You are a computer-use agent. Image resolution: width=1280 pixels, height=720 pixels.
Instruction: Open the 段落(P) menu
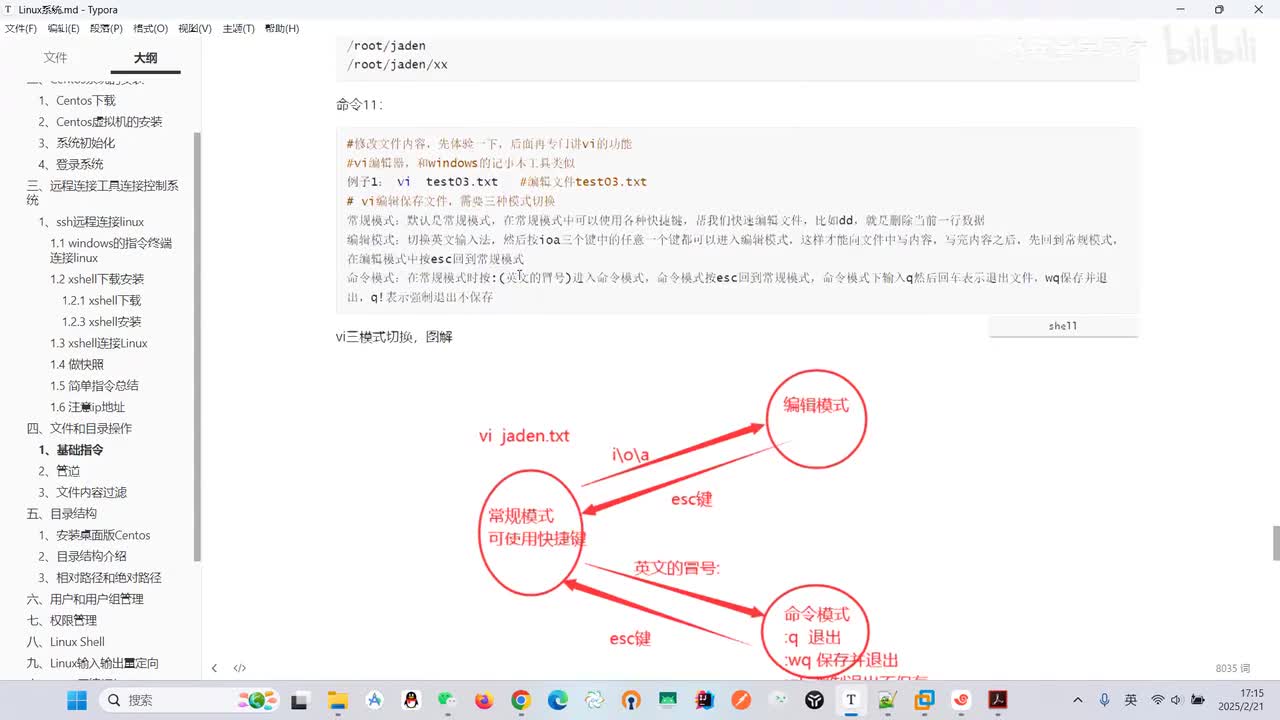click(x=107, y=28)
